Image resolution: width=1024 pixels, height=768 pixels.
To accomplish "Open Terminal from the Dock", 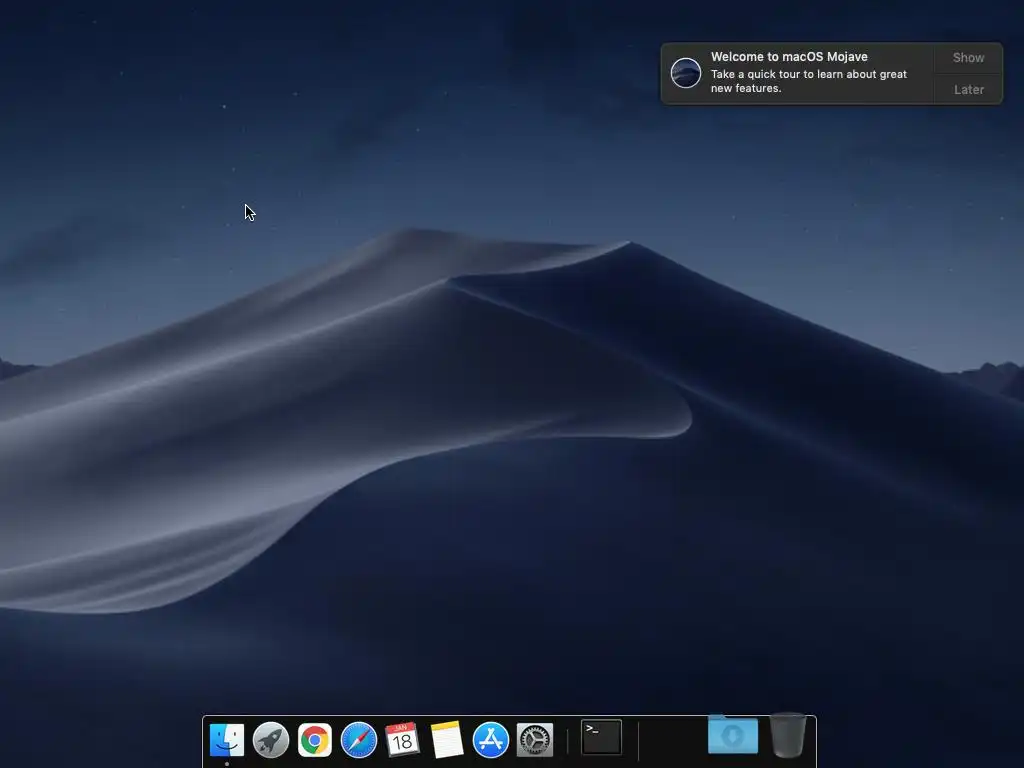I will (x=601, y=737).
